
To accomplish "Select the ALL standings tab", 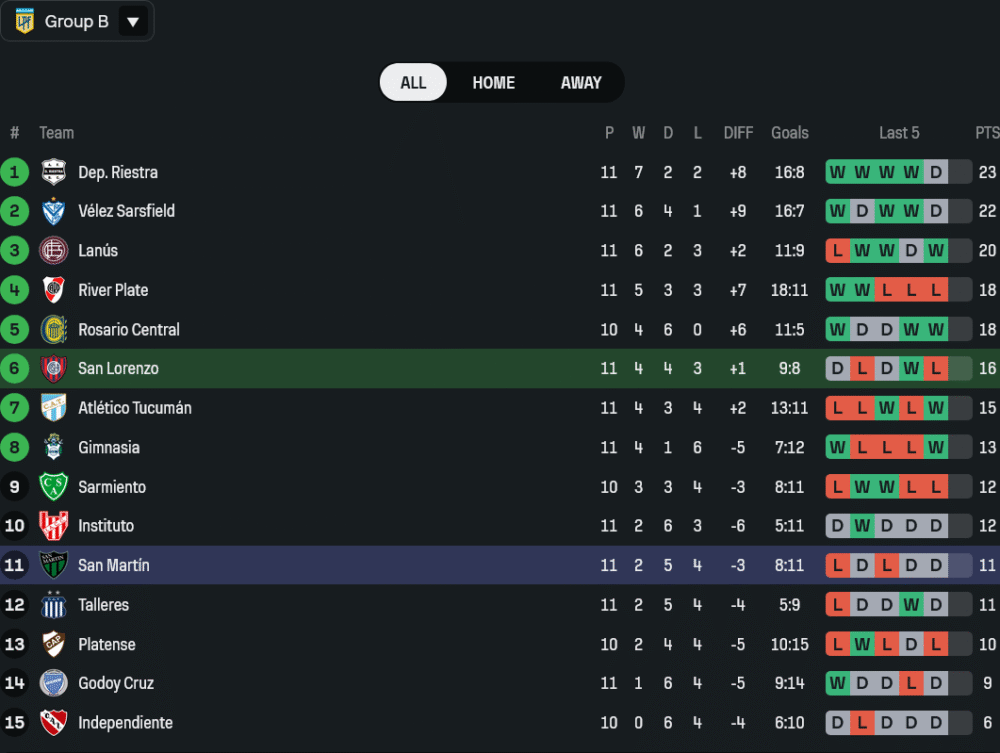I will 413,83.
